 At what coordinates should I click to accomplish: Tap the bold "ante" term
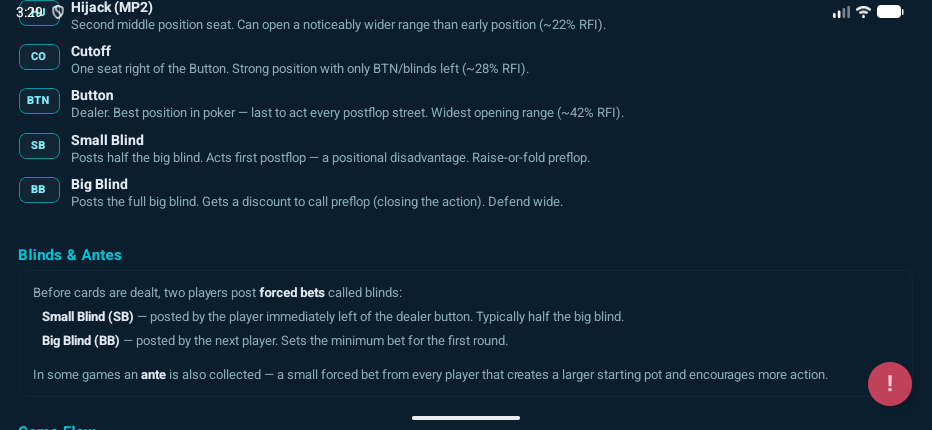coord(154,375)
